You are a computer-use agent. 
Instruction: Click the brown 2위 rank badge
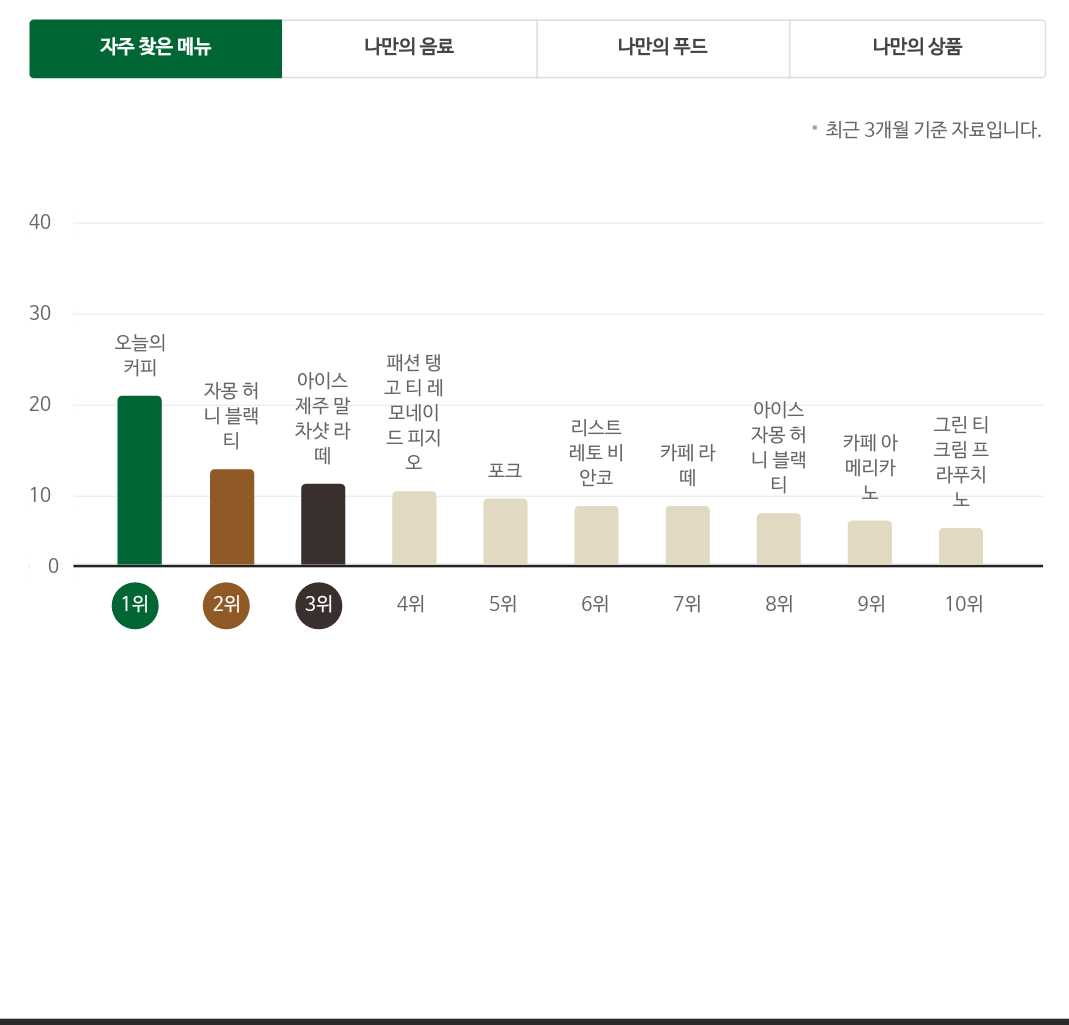[226, 604]
